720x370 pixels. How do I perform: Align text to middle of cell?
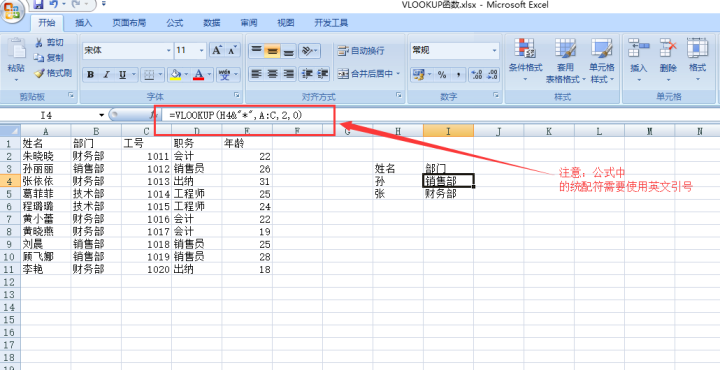coord(272,50)
